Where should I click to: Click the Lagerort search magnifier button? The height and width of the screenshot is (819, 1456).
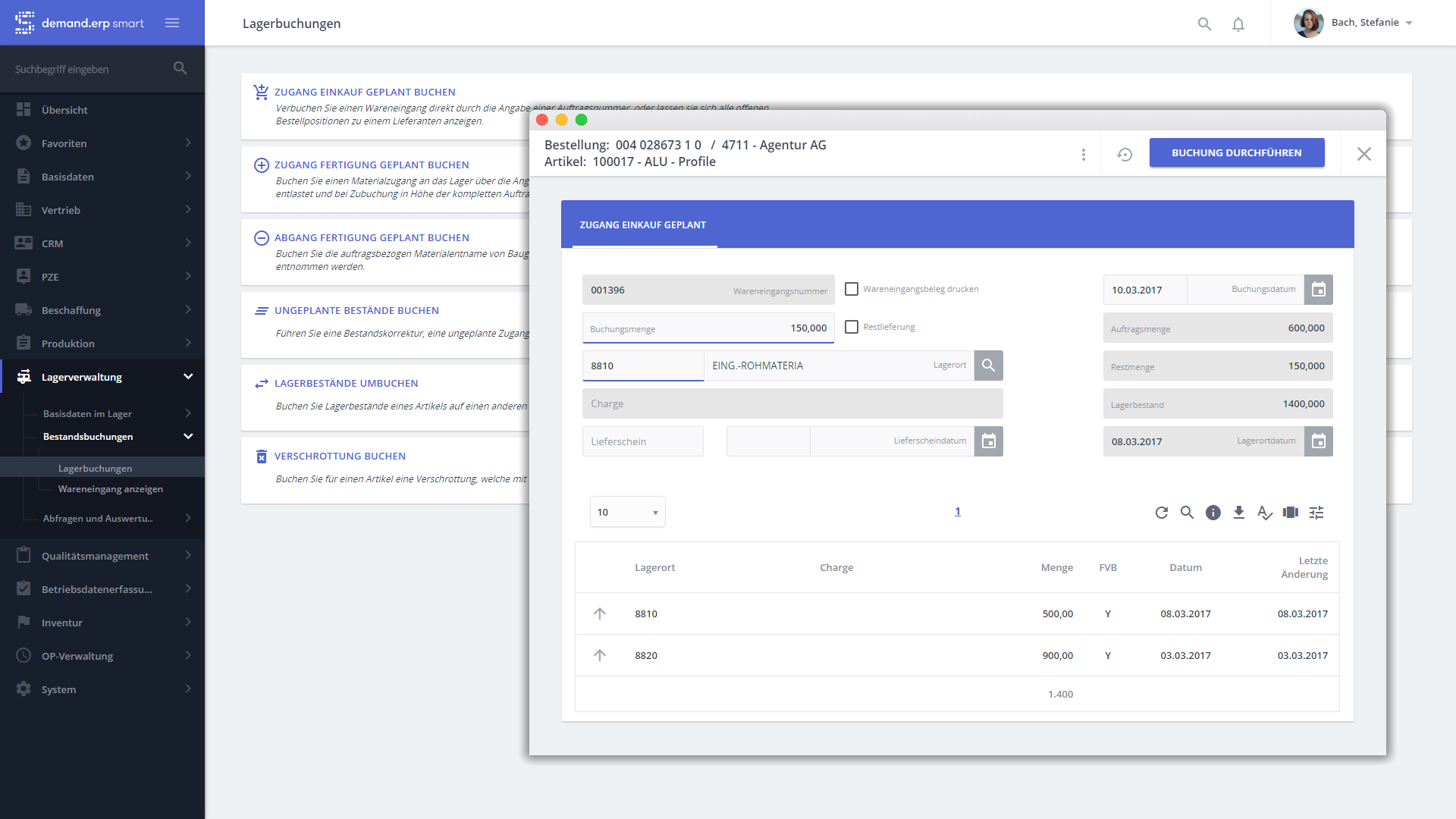click(x=988, y=366)
